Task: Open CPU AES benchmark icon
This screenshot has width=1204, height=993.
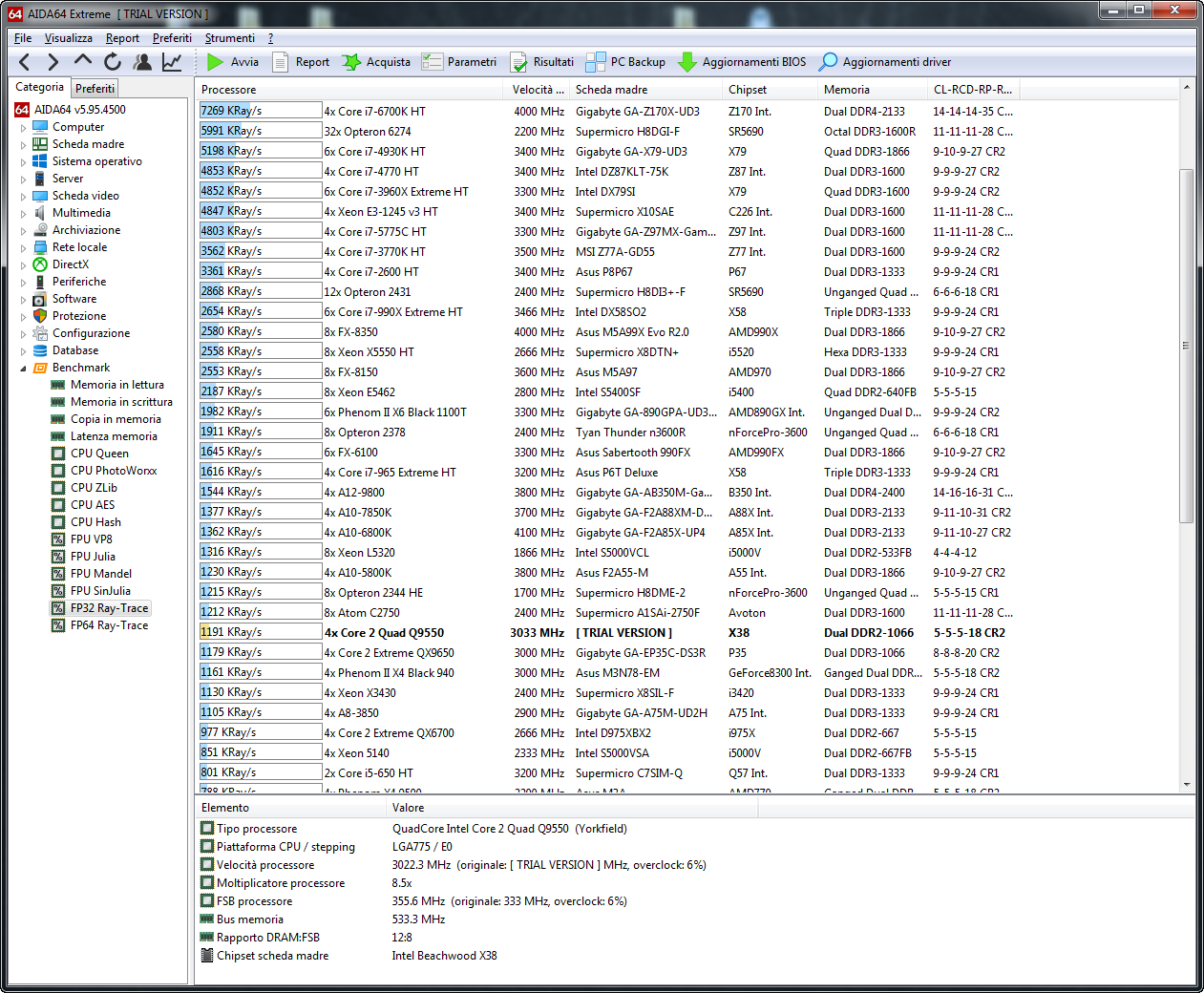Action: (x=58, y=505)
